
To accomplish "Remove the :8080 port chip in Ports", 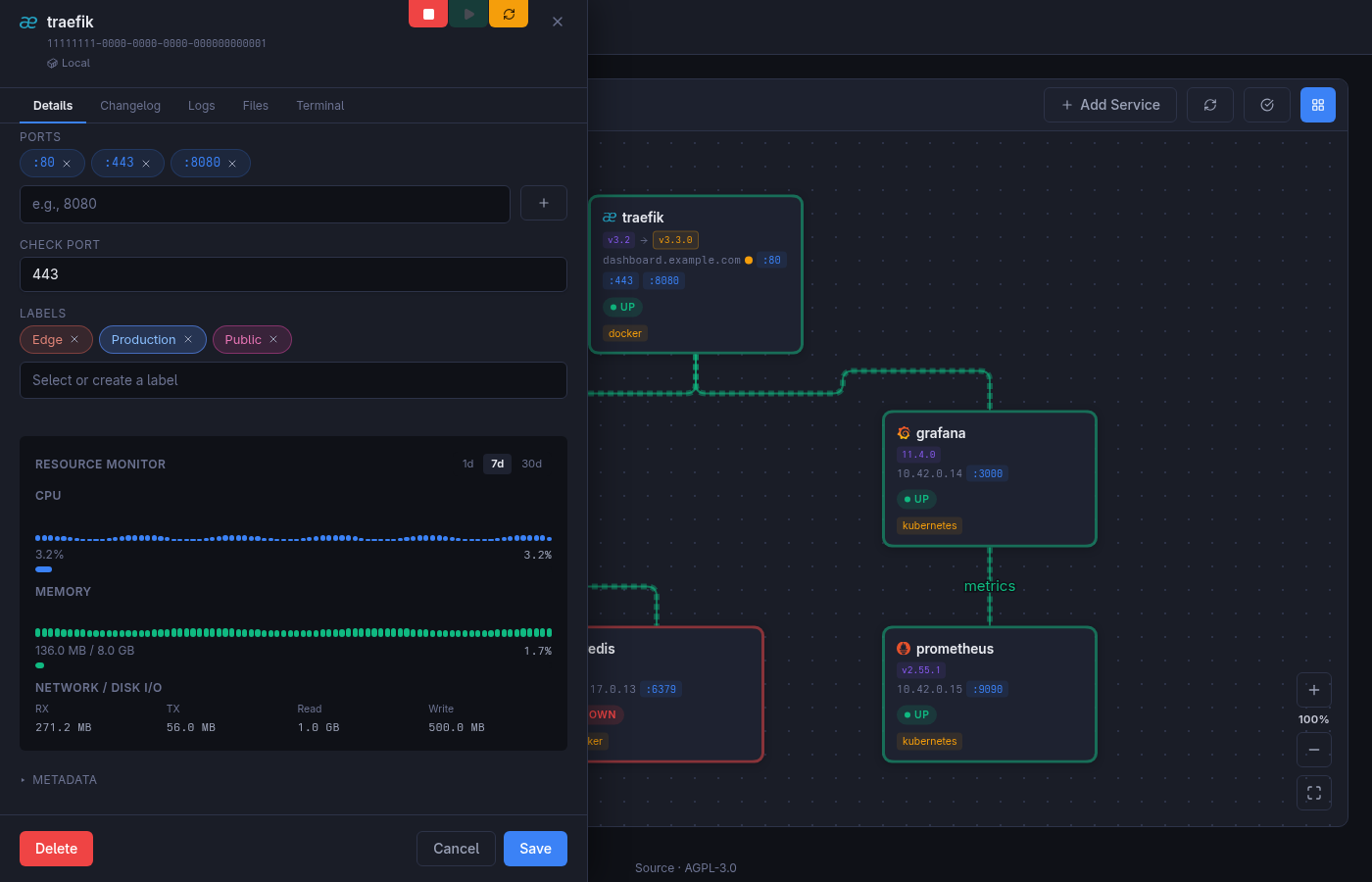I will (x=232, y=164).
